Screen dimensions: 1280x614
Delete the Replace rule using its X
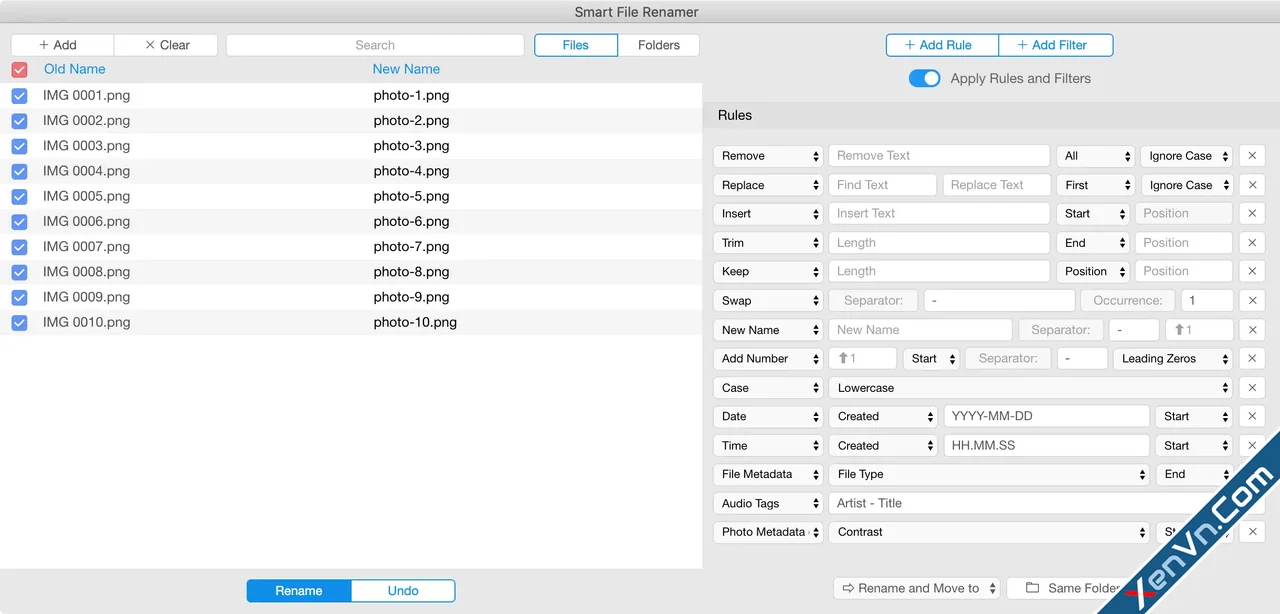(1252, 185)
